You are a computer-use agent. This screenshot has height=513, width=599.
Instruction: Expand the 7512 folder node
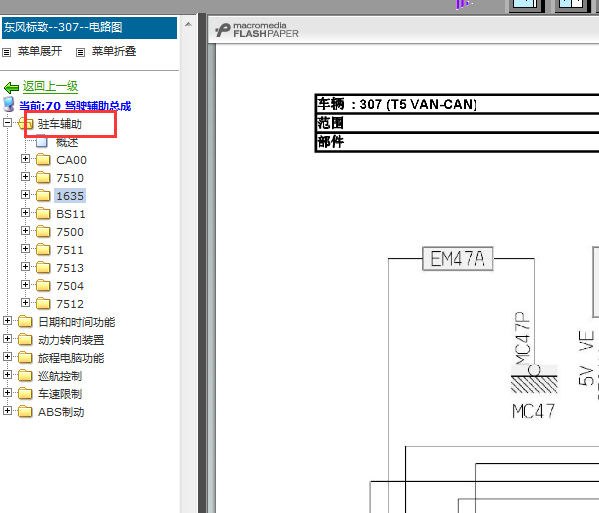coord(25,302)
